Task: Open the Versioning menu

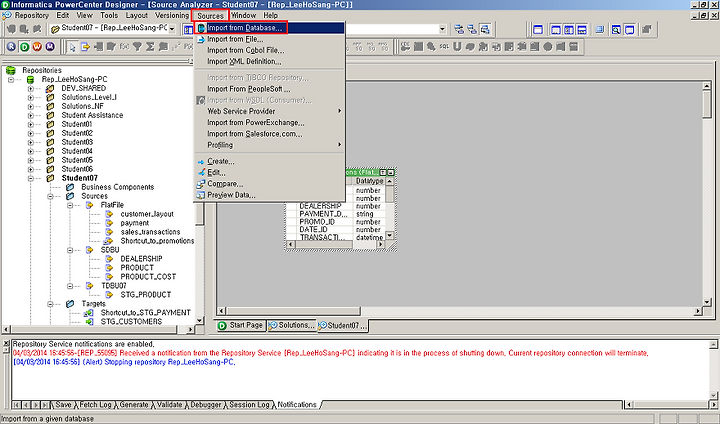Action: (172, 16)
